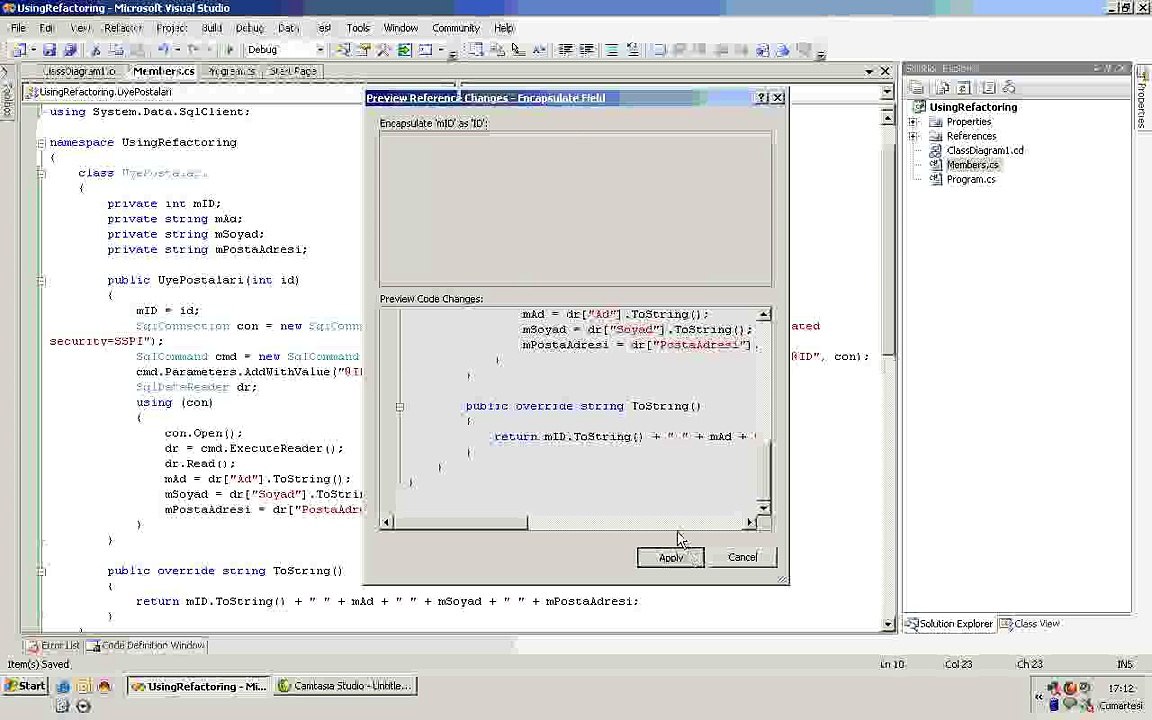Open the Error List tab

(53, 646)
